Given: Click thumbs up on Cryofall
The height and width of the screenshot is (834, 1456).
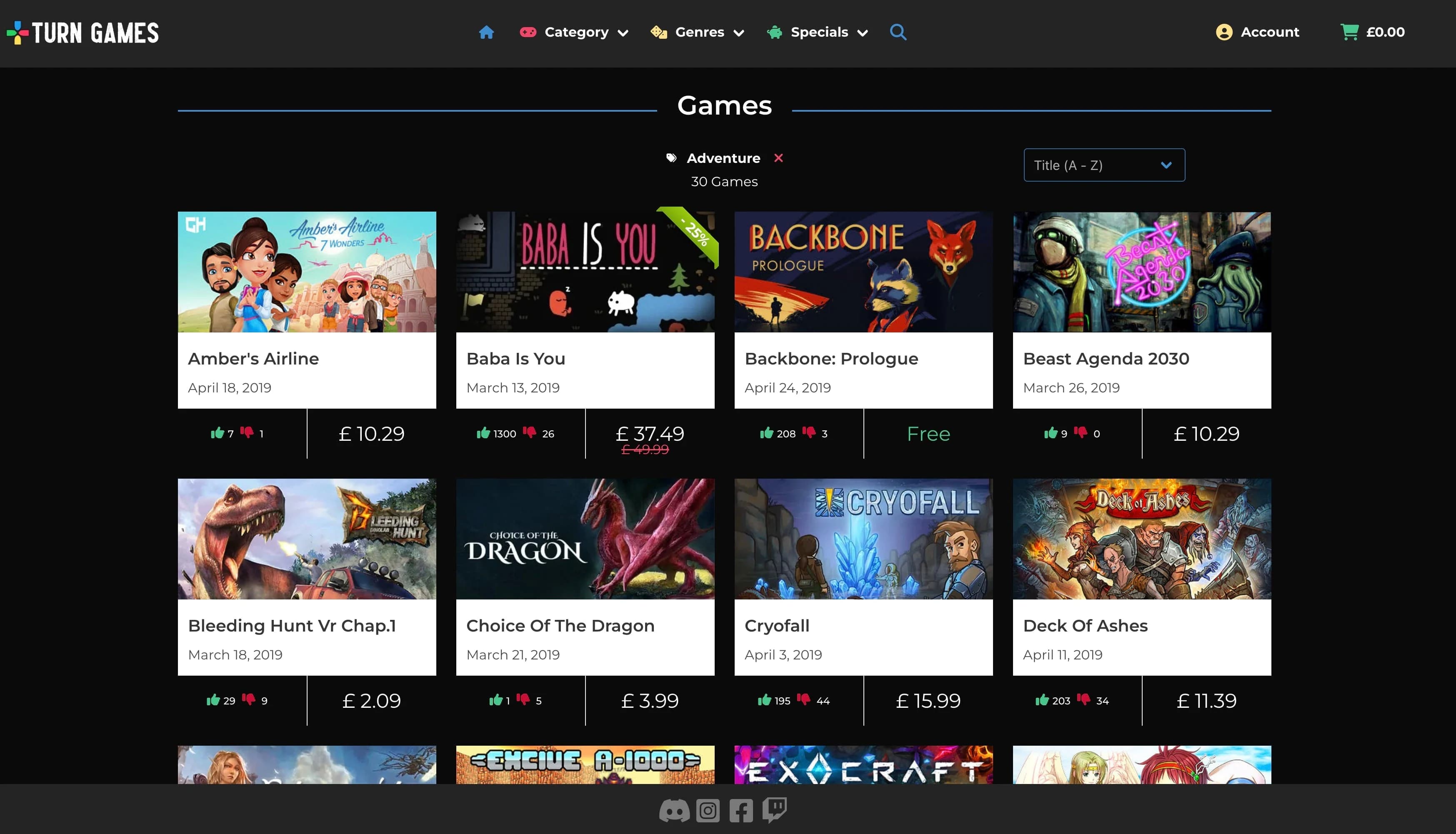Looking at the screenshot, I should [764, 699].
